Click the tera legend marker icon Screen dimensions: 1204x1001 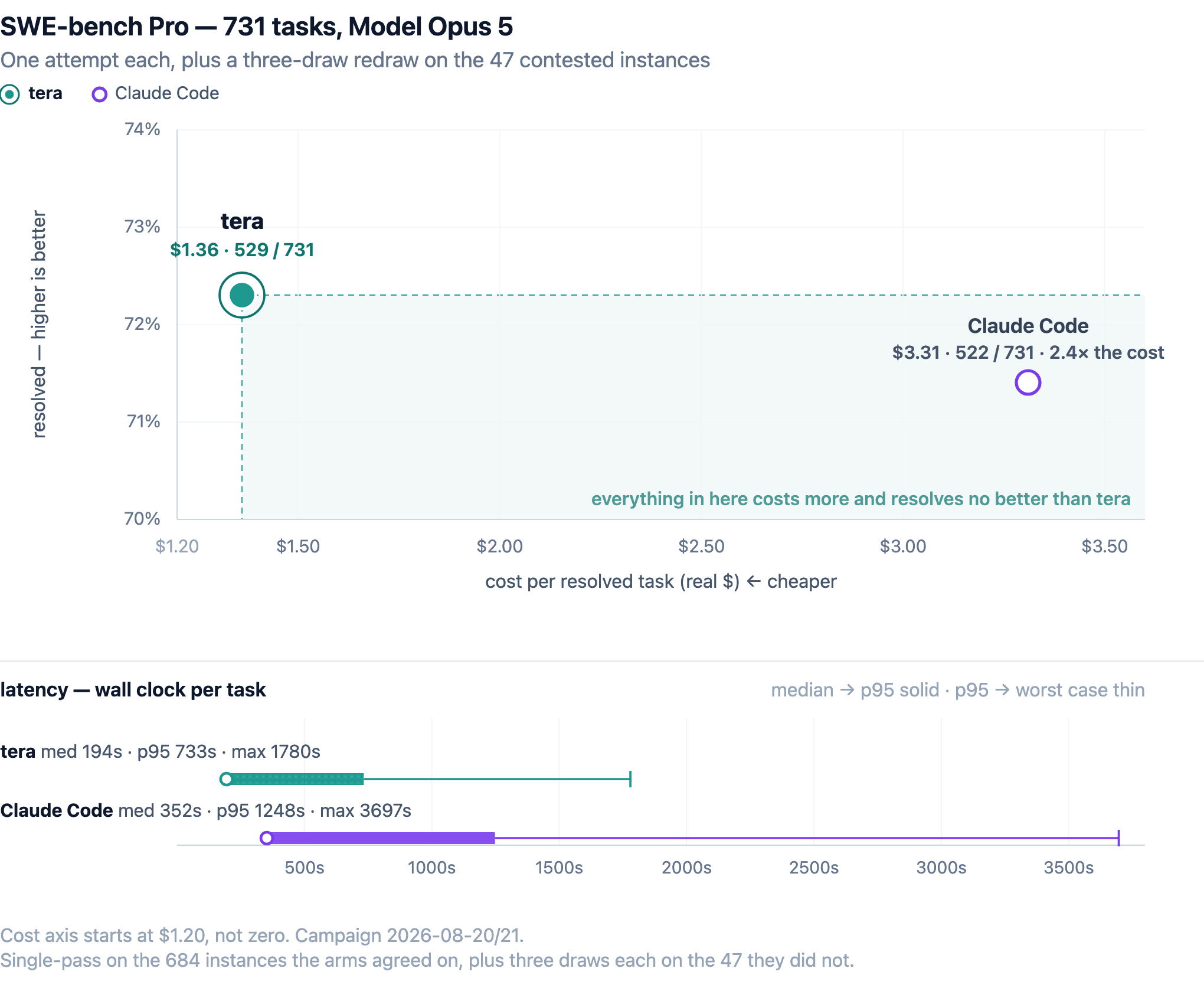click(9, 94)
